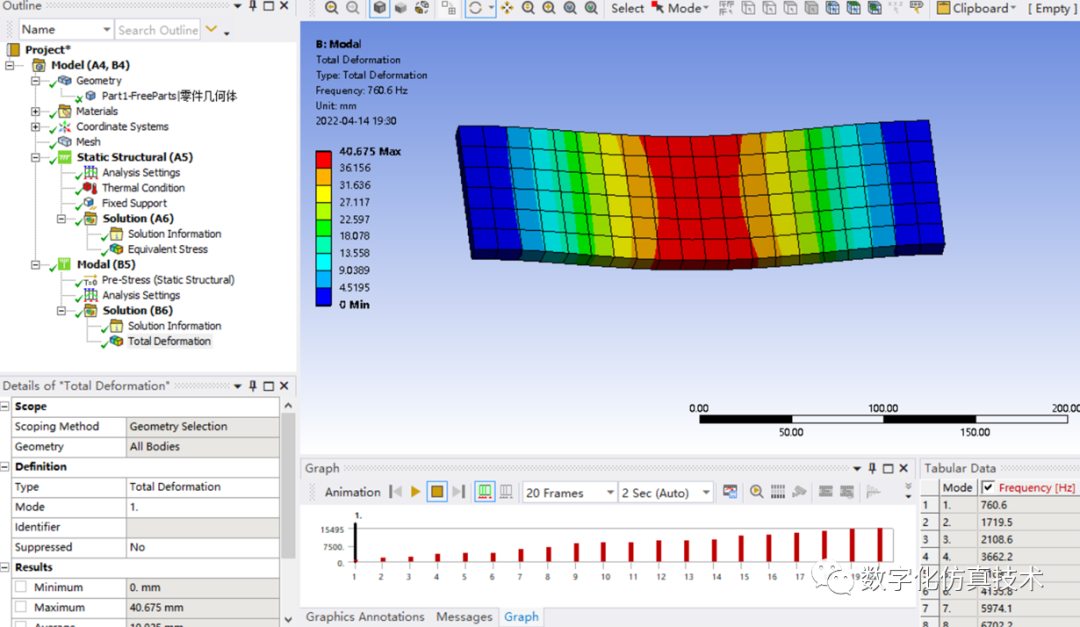Open Analysis Settings under Modal (B5)
The height and width of the screenshot is (627, 1080).
pyautogui.click(x=141, y=295)
